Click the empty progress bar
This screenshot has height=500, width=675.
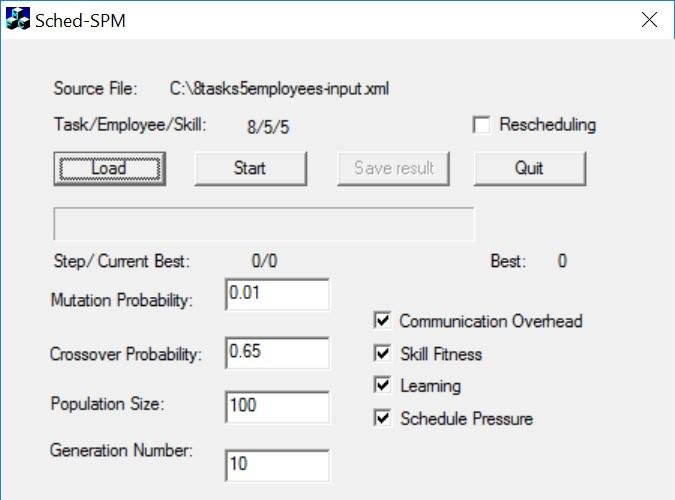click(263, 224)
